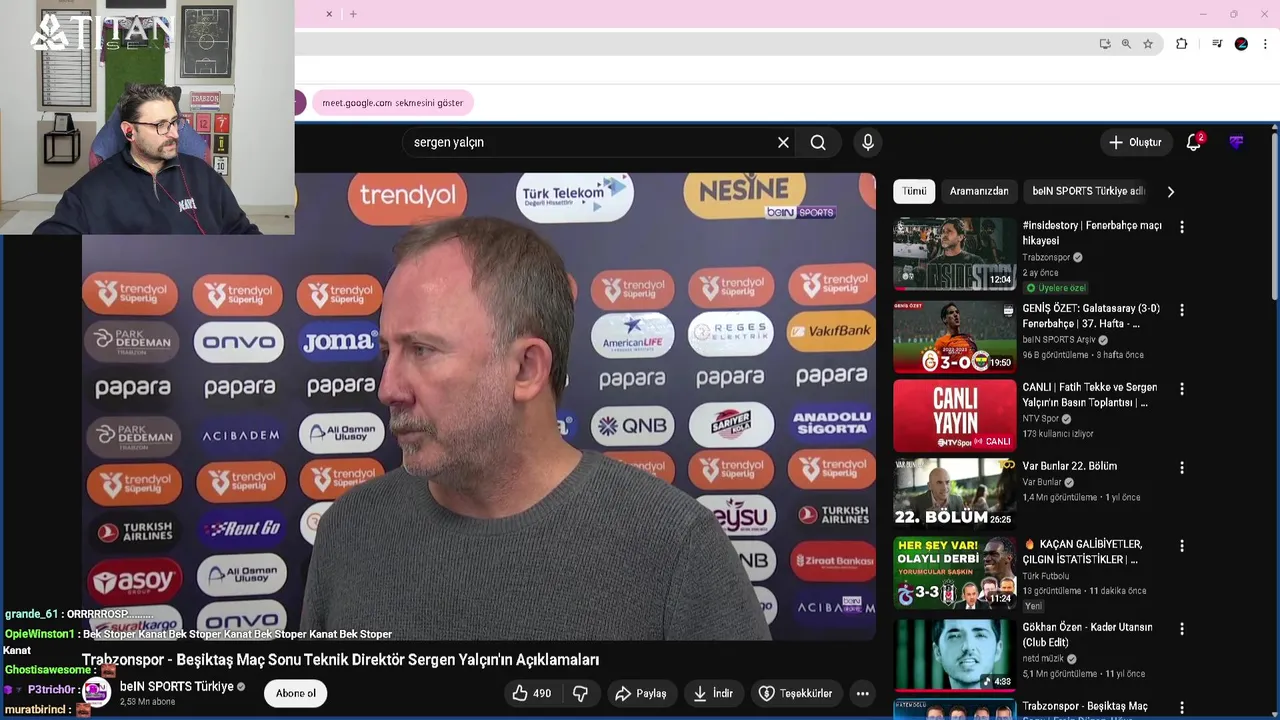
Task: Click the zoom magnifier in address bar
Action: pos(1126,44)
